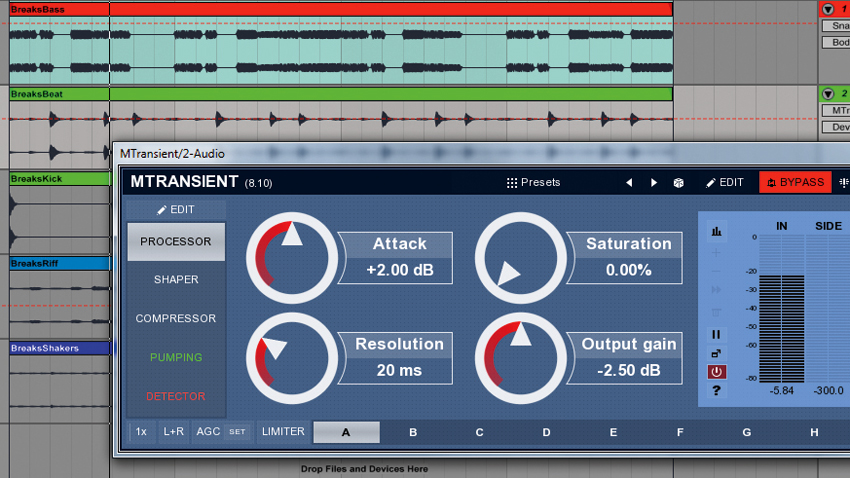850x478 pixels.
Task: Open the 1x oversampling selector
Action: [x=141, y=432]
